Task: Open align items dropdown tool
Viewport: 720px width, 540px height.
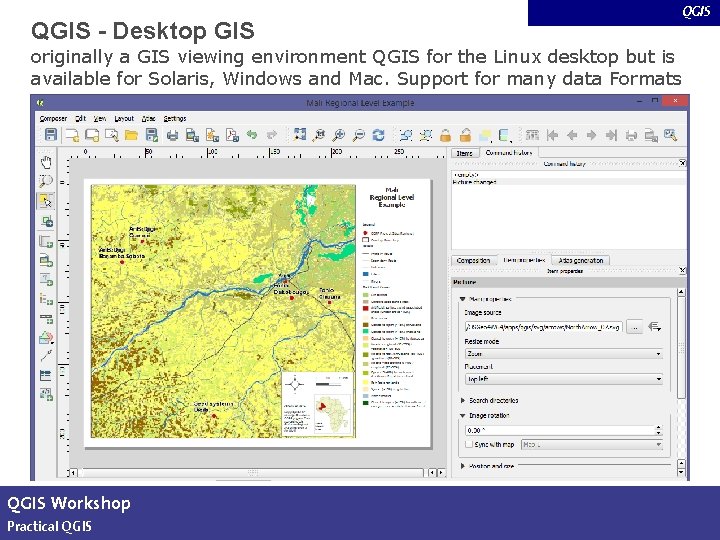Action: tap(505, 135)
